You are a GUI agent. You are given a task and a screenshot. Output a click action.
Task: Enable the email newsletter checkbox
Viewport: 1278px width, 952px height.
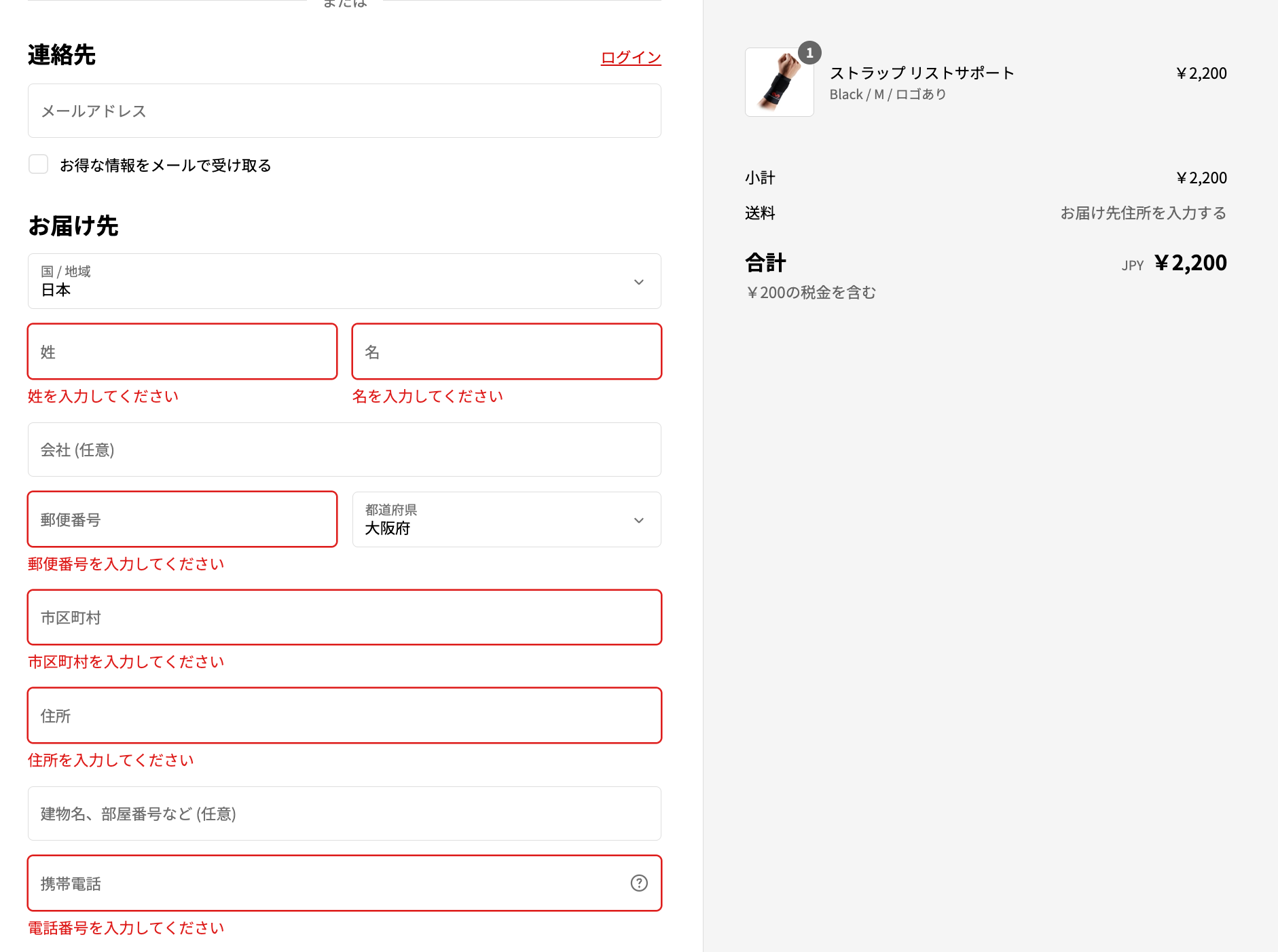[x=39, y=164]
